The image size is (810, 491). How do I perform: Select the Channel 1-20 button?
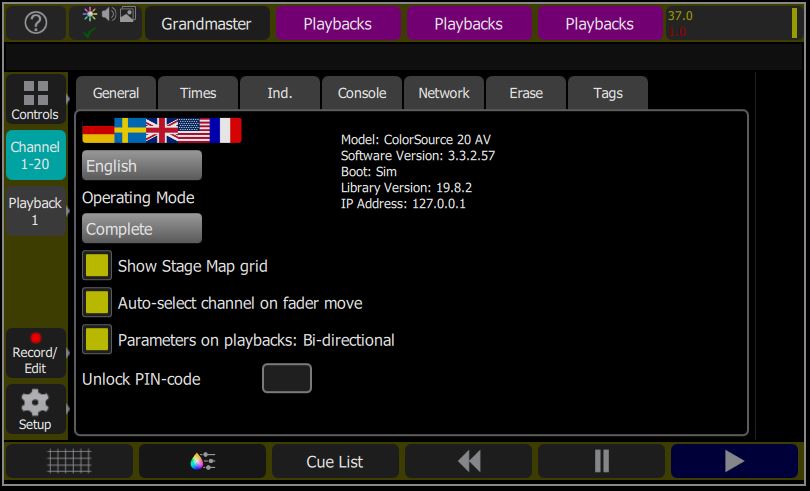36,155
